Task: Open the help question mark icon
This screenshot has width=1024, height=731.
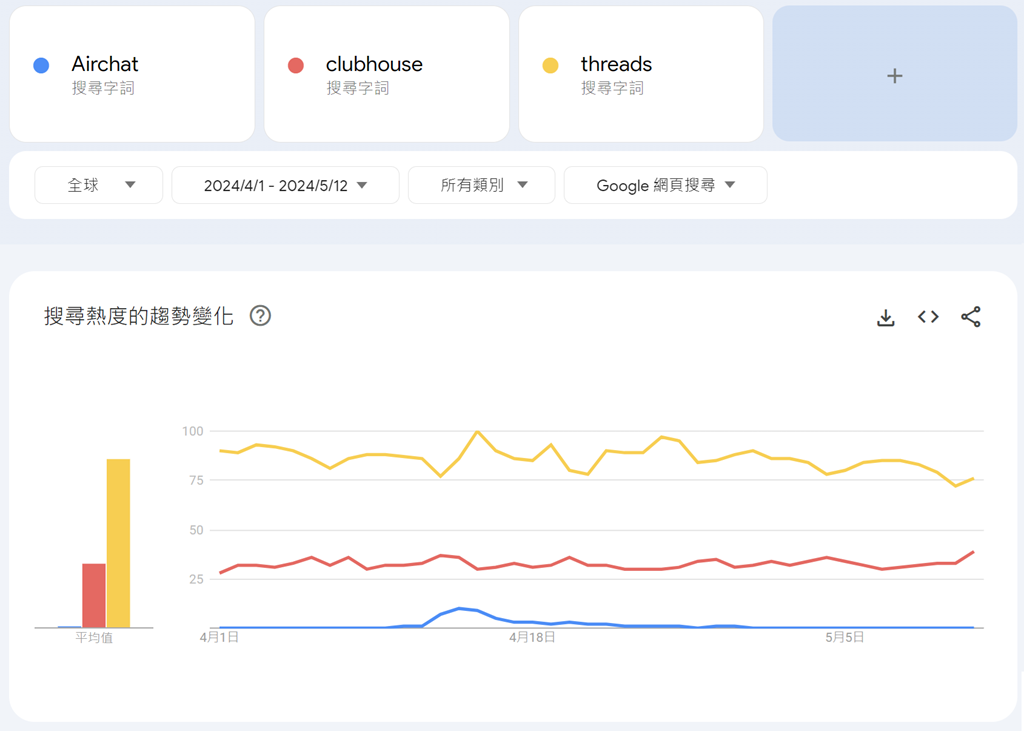Action: click(260, 316)
